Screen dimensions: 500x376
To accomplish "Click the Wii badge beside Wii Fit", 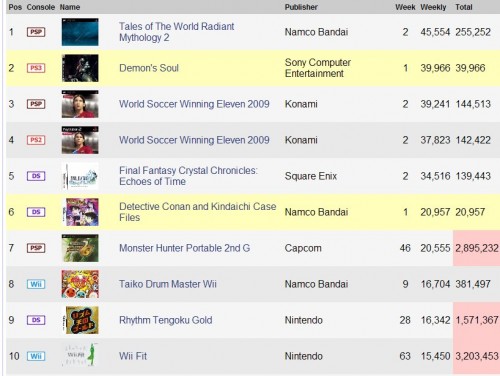I will point(36,356).
